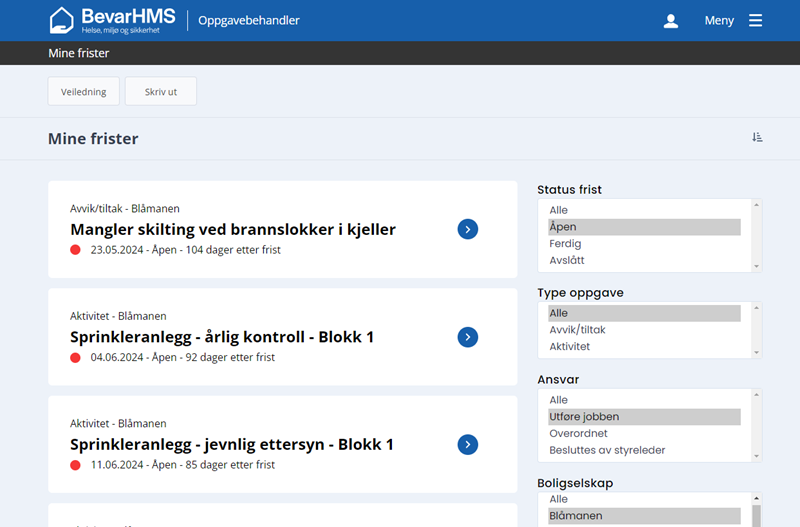Click the BevarHMS house logo
The height and width of the screenshot is (527, 800).
click(62, 20)
